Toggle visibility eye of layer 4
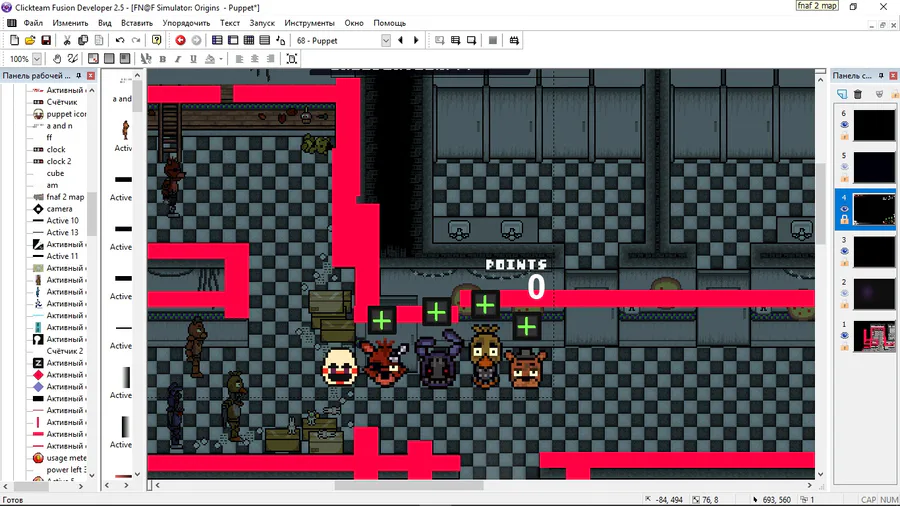This screenshot has width=900, height=506. pyautogui.click(x=844, y=209)
